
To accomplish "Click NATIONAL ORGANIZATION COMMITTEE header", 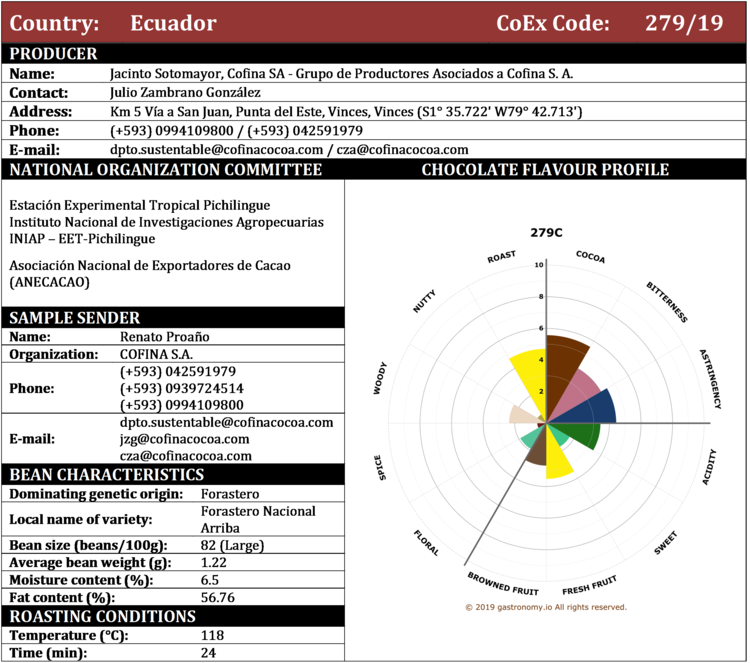I will [x=165, y=170].
